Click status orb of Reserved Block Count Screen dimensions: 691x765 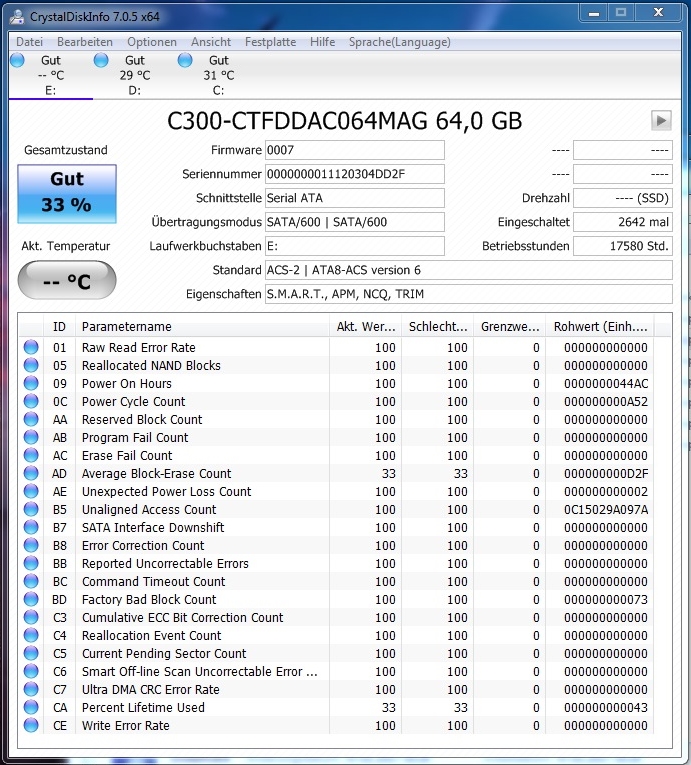pos(31,419)
